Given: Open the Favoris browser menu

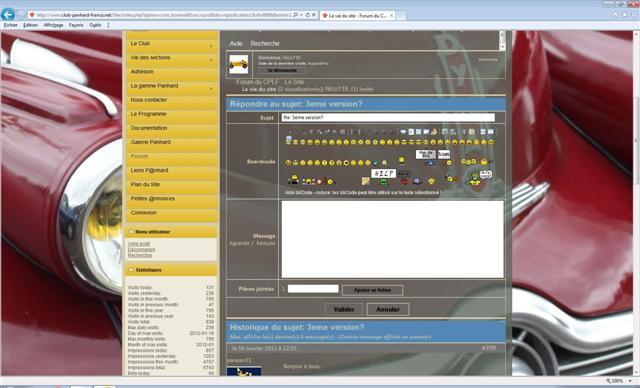Looking at the screenshot, I should click(76, 25).
